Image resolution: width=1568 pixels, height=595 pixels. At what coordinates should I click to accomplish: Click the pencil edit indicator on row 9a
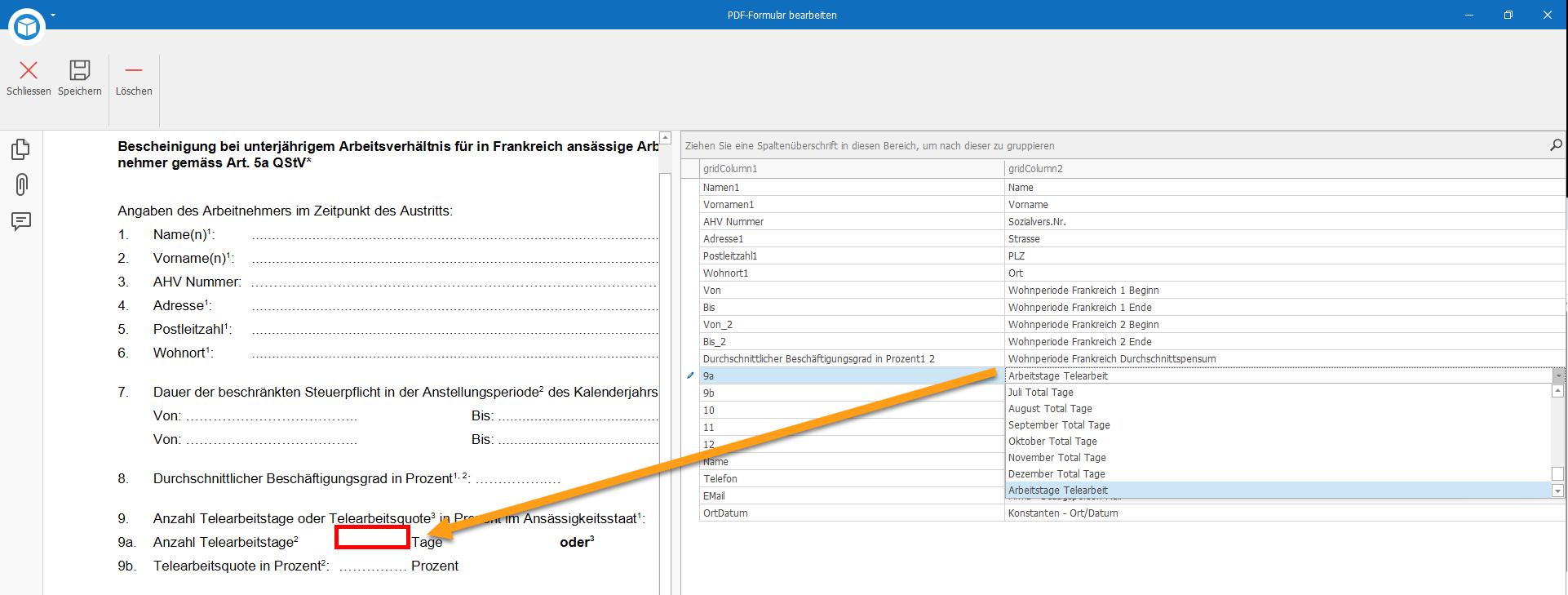[690, 375]
